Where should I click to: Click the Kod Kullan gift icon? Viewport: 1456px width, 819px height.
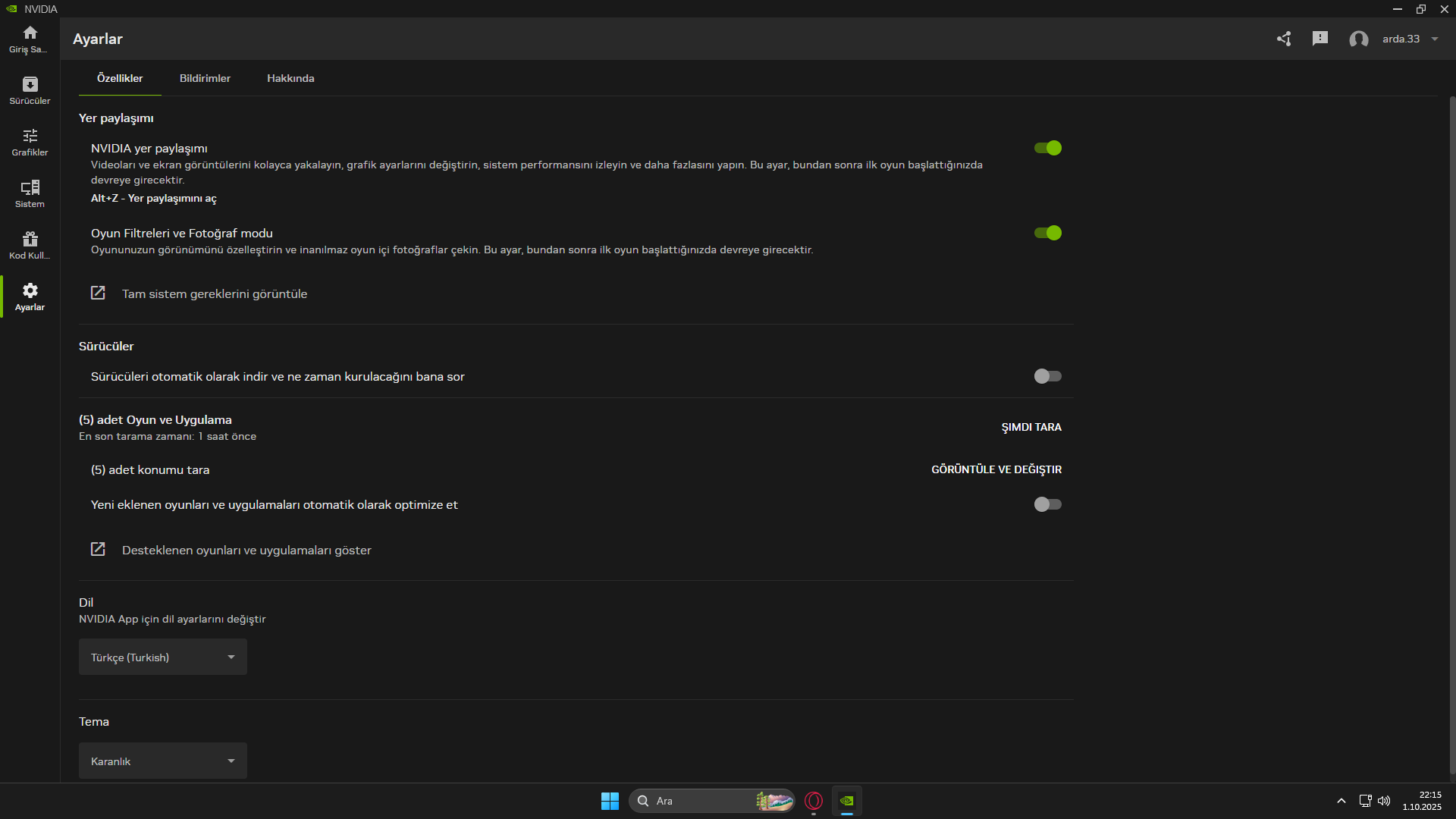(x=30, y=245)
